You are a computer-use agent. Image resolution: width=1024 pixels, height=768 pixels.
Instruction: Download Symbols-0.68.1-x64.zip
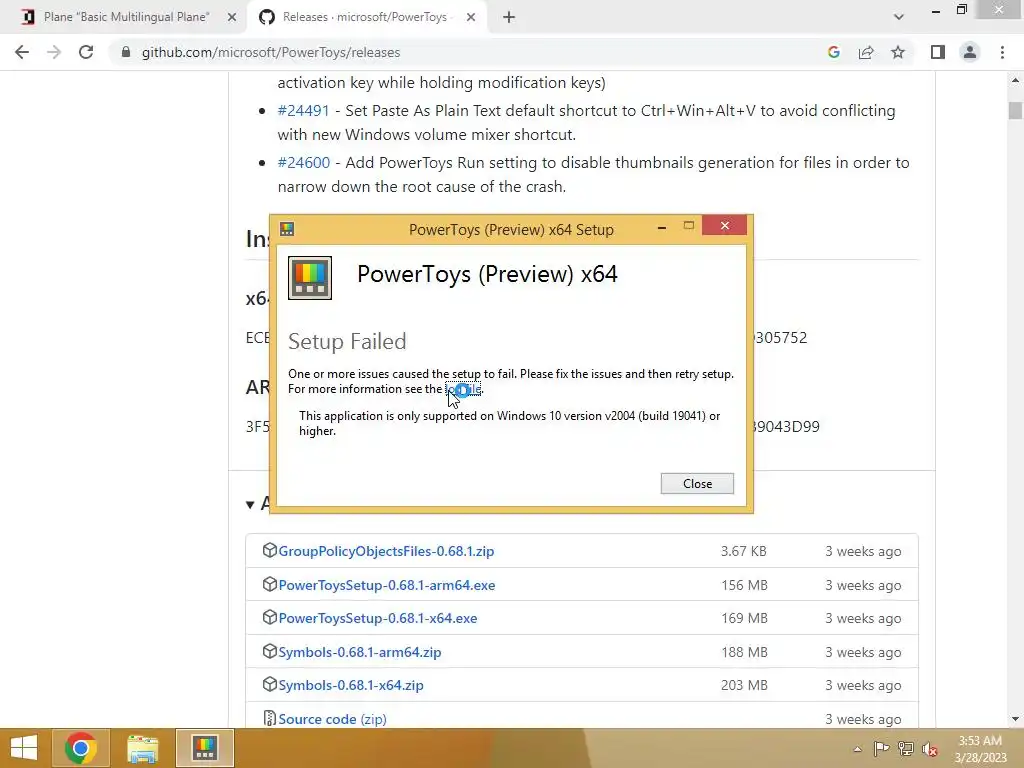(351, 686)
